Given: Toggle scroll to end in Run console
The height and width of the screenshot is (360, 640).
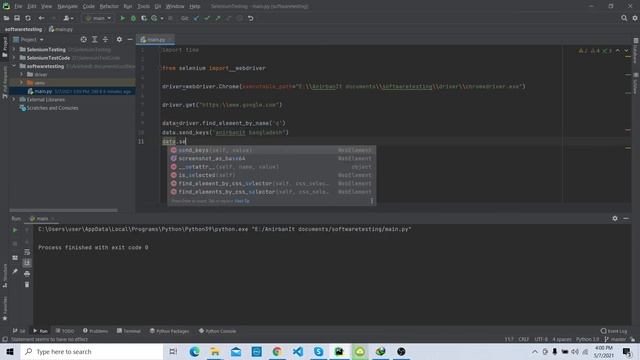Looking at the screenshot, I should pos(27,262).
